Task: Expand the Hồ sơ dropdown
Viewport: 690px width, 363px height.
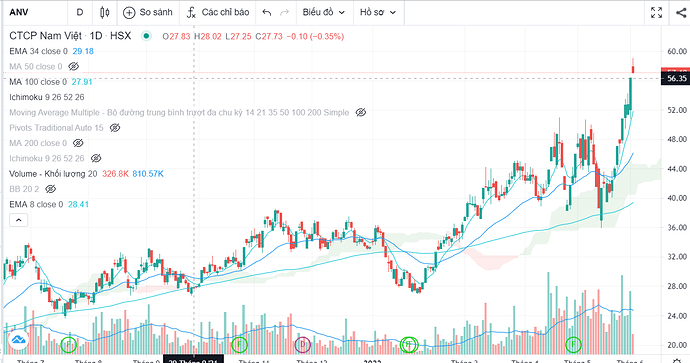Action: click(x=378, y=12)
